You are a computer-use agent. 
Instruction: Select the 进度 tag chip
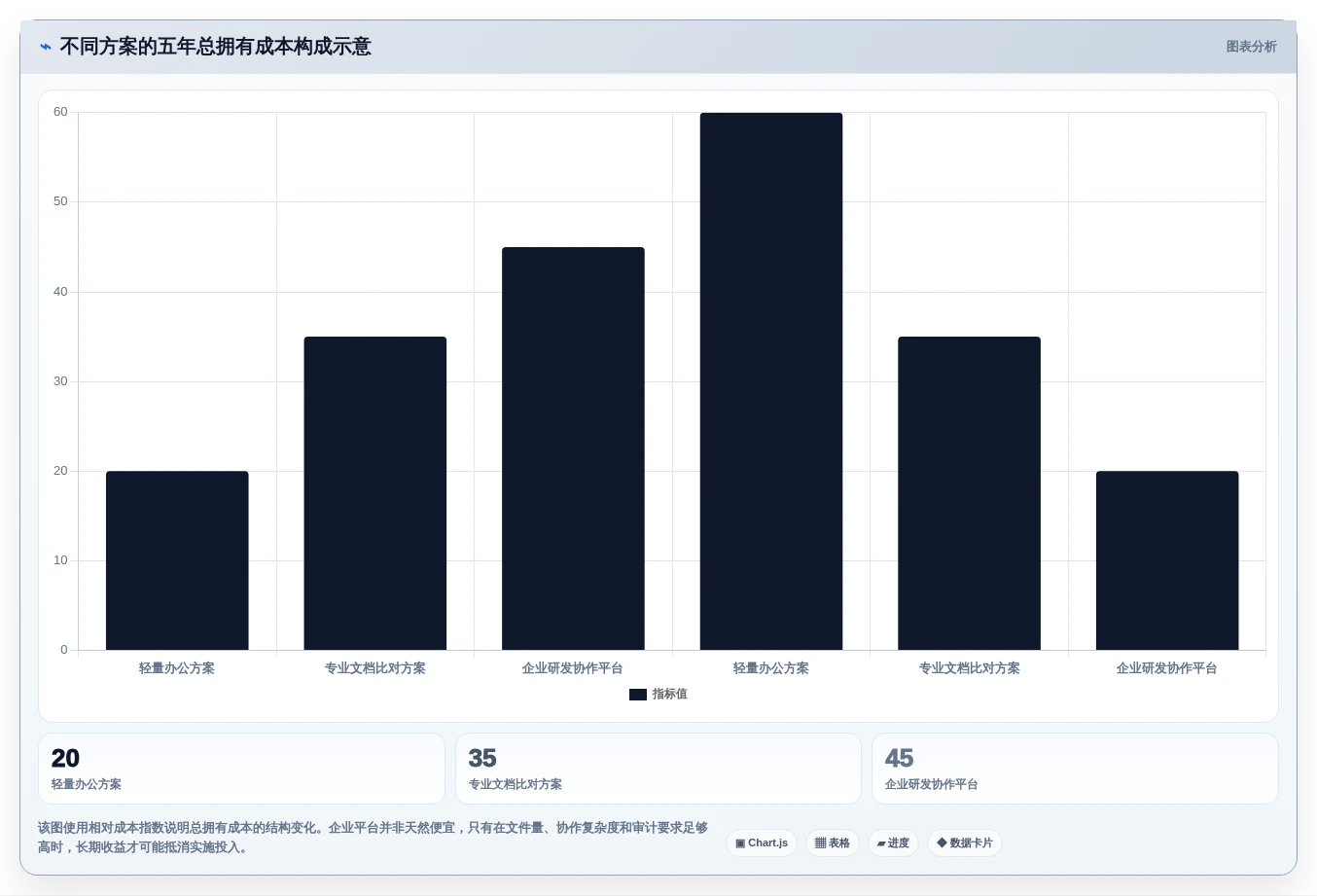893,843
